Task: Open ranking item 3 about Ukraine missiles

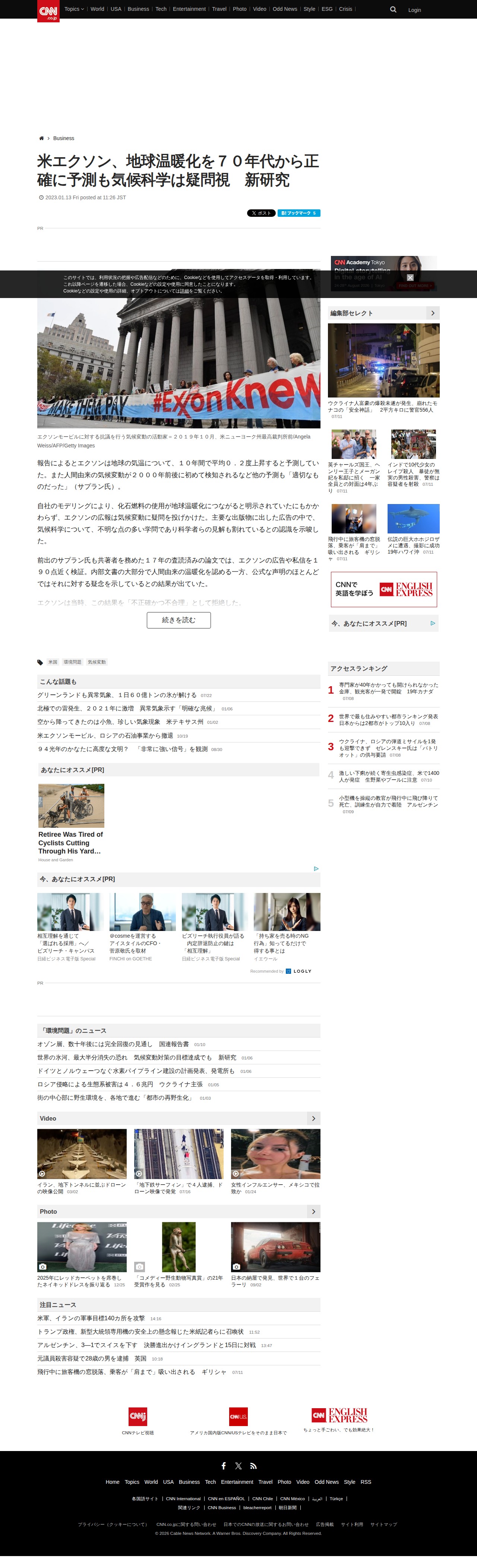Action: coord(389,748)
